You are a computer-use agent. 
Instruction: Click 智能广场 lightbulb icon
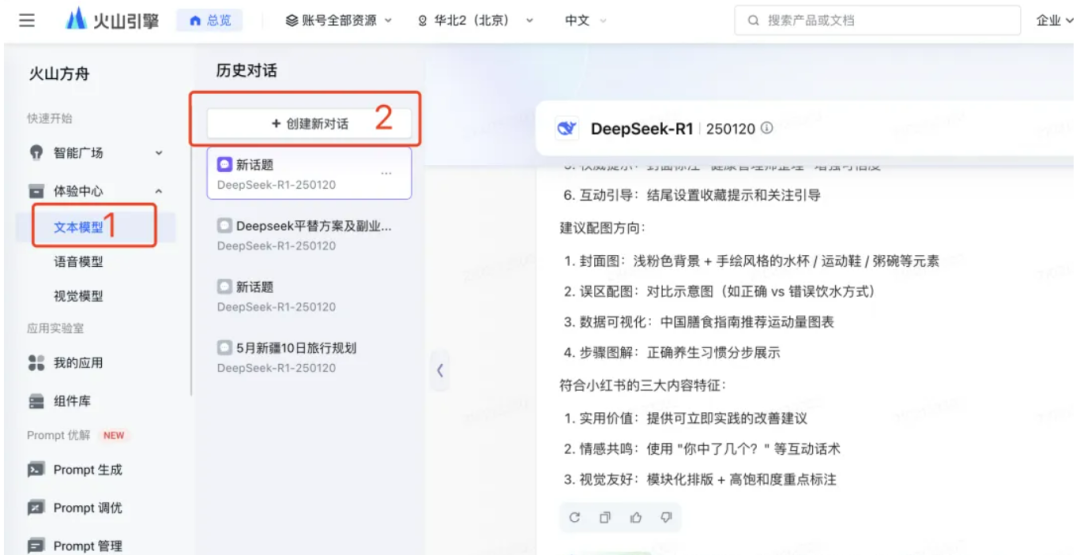point(36,153)
